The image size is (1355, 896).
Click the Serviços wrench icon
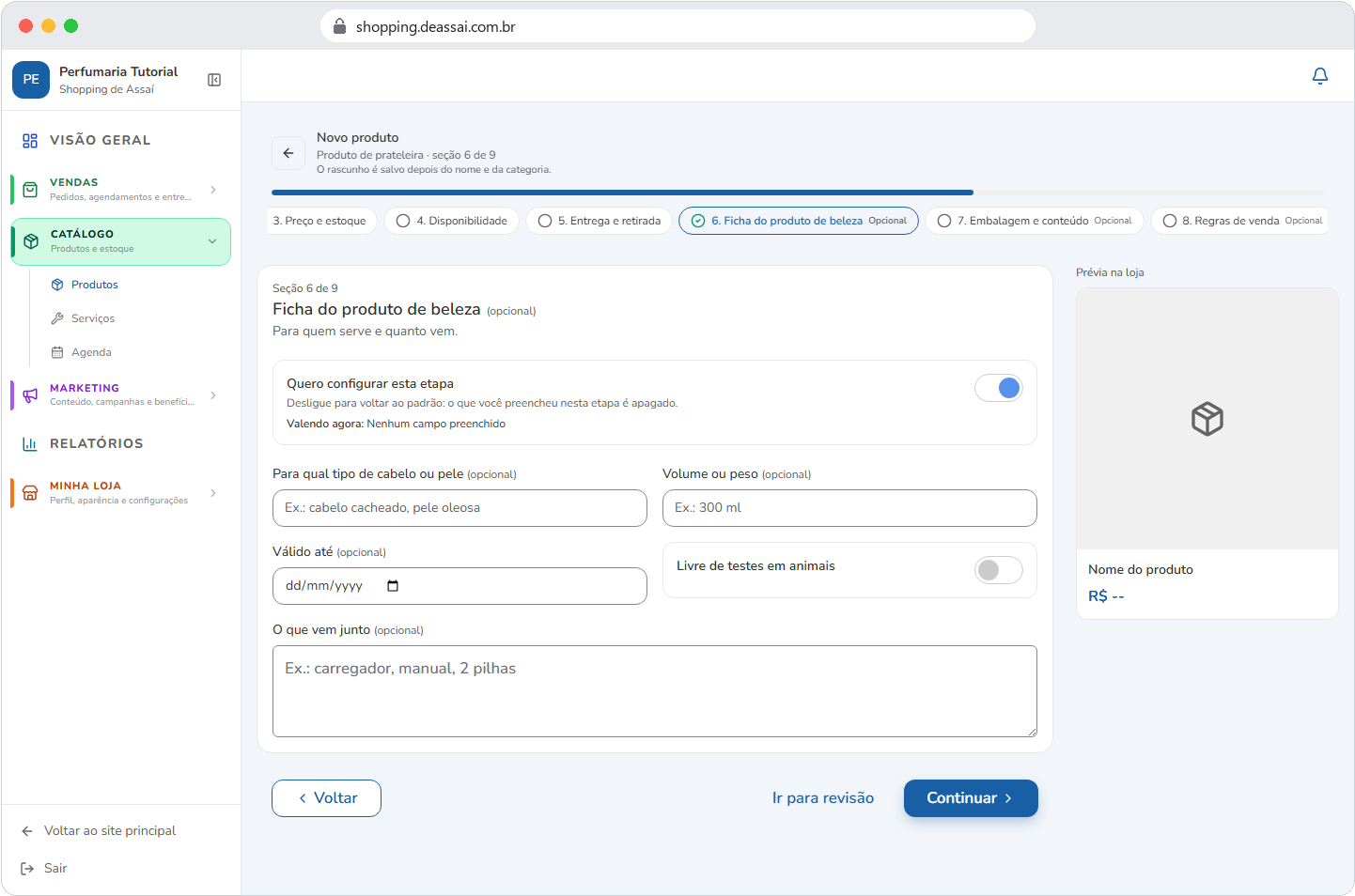tap(57, 318)
